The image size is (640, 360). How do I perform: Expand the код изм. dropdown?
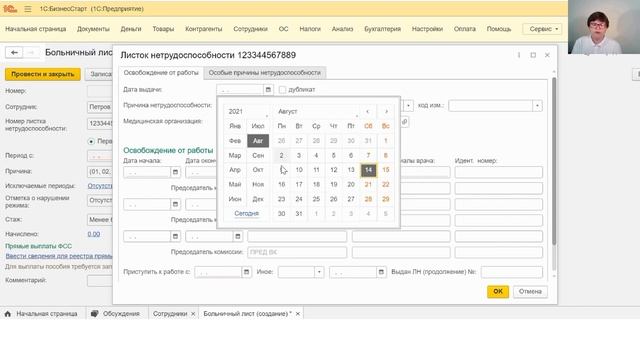[538, 106]
